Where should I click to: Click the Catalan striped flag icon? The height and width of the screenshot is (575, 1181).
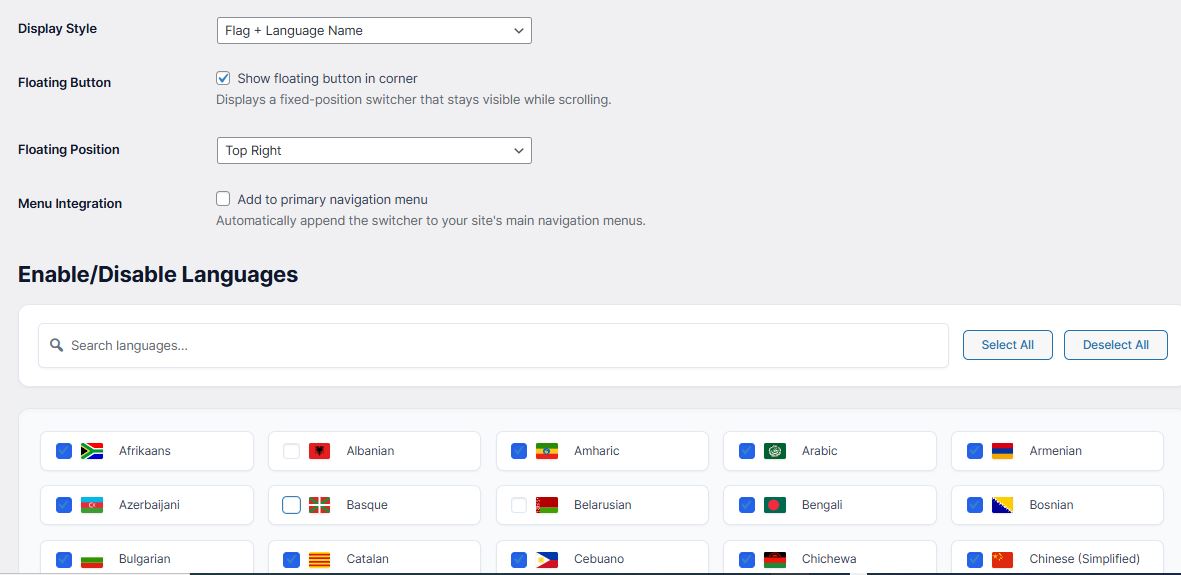(x=319, y=559)
